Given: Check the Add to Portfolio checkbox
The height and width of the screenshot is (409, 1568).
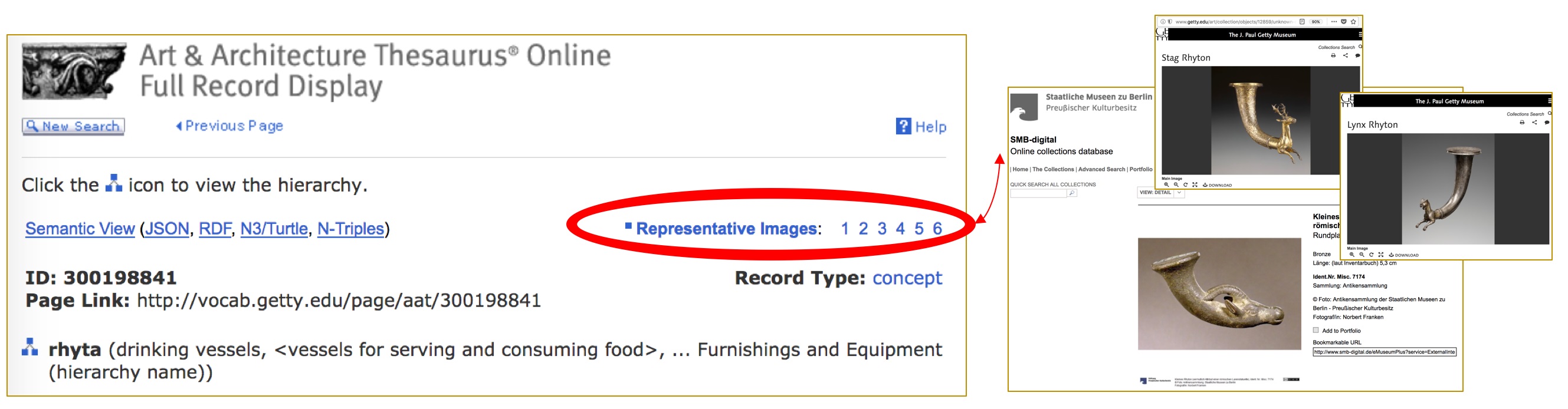Looking at the screenshot, I should [1316, 330].
